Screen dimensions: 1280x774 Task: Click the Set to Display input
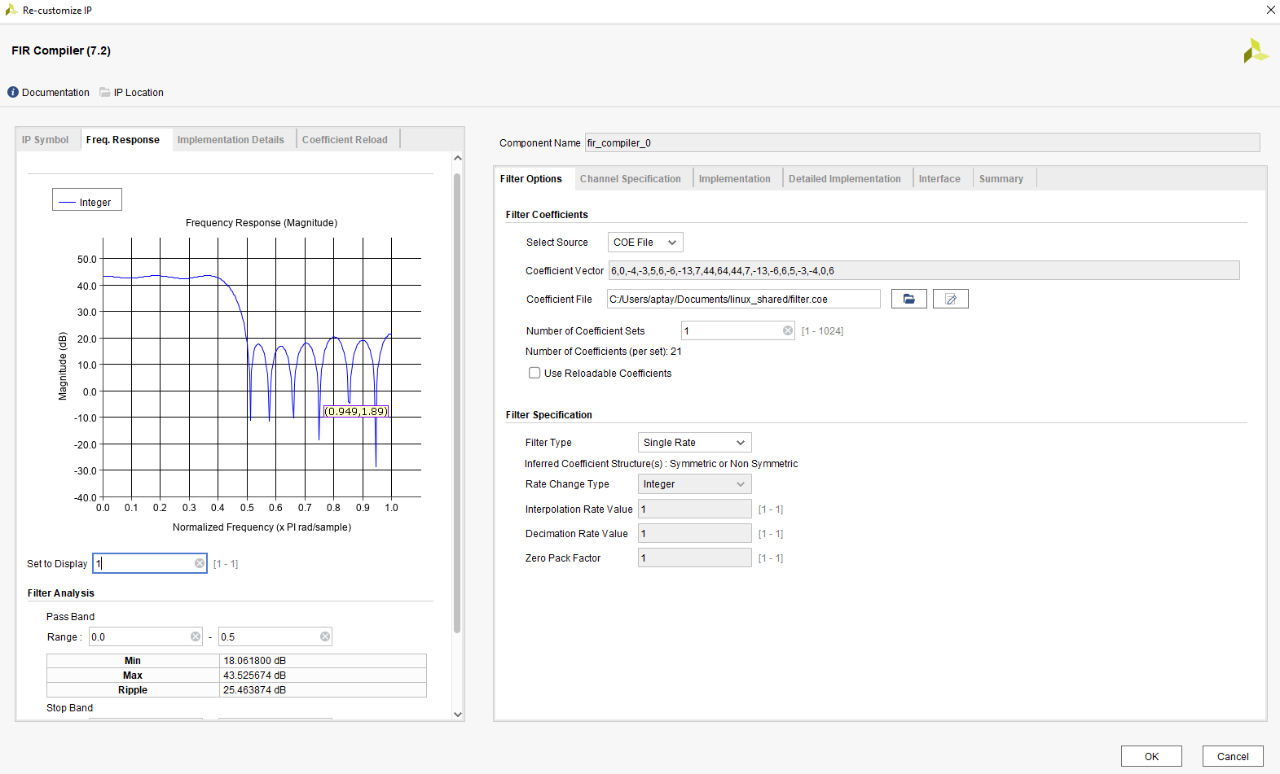click(x=150, y=563)
